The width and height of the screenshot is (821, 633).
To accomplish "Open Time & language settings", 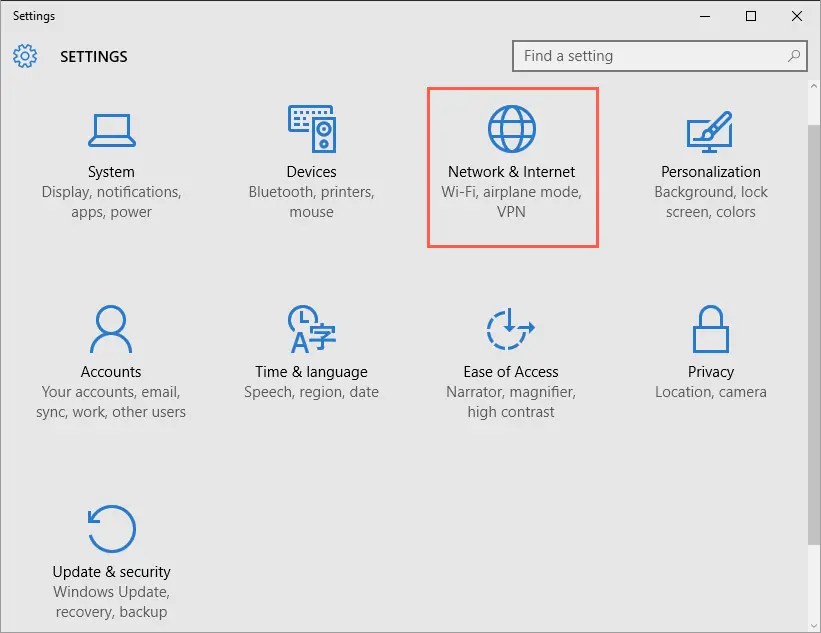I will pyautogui.click(x=311, y=345).
